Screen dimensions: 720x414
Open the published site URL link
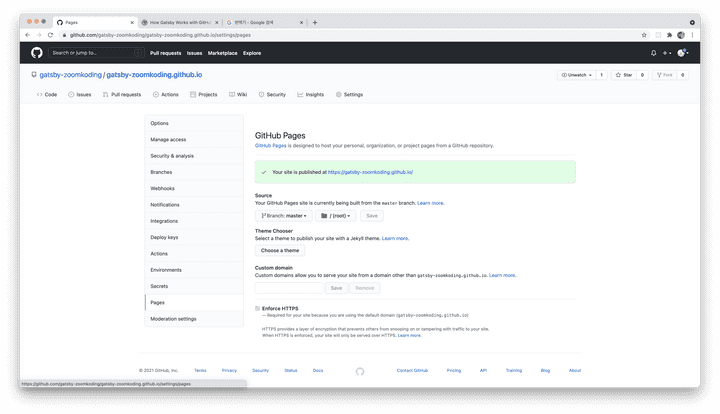[370, 172]
